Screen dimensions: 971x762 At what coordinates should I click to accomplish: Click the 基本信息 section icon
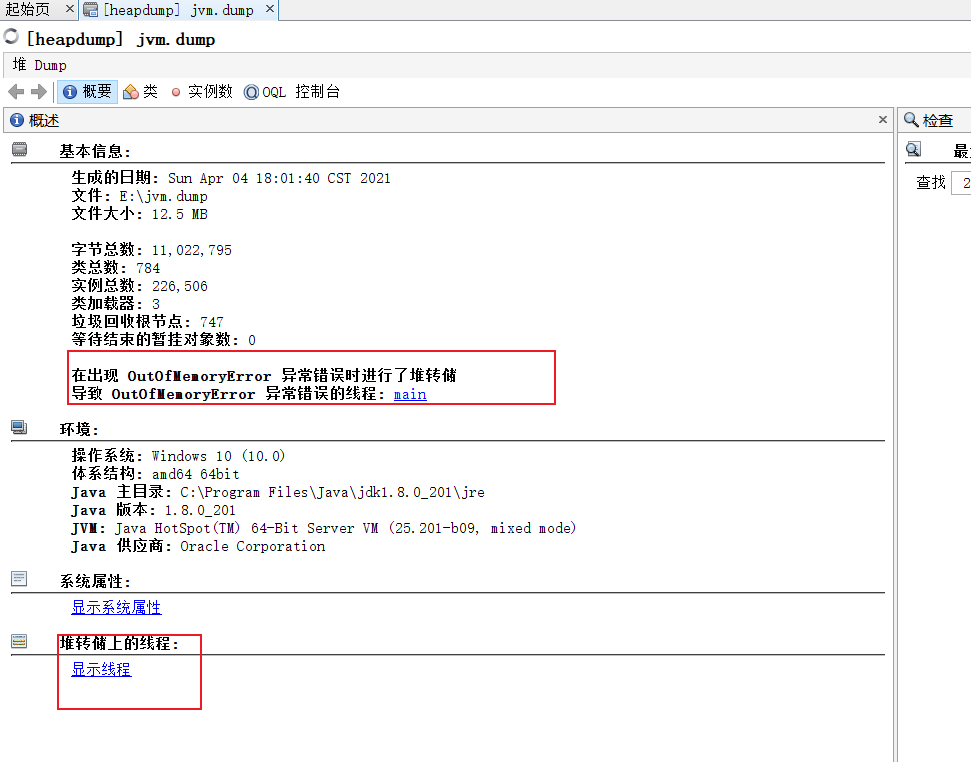pos(20,149)
